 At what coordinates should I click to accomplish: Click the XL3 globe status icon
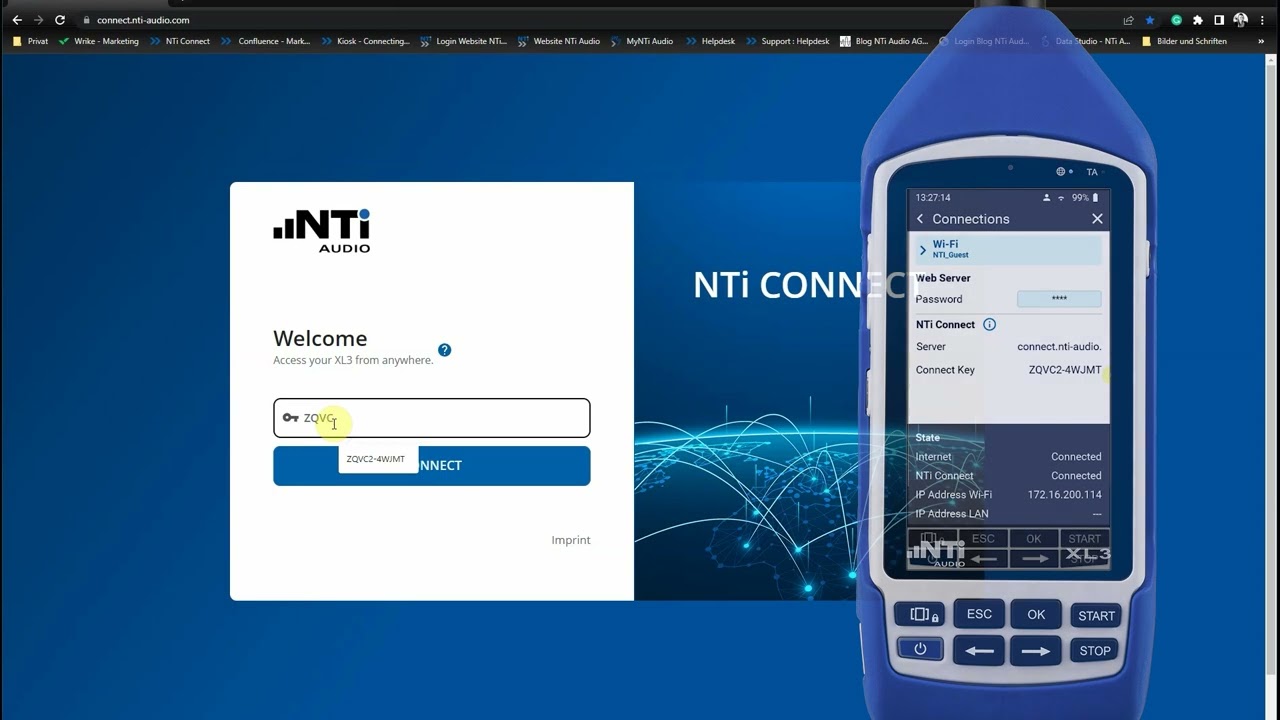[1061, 172]
